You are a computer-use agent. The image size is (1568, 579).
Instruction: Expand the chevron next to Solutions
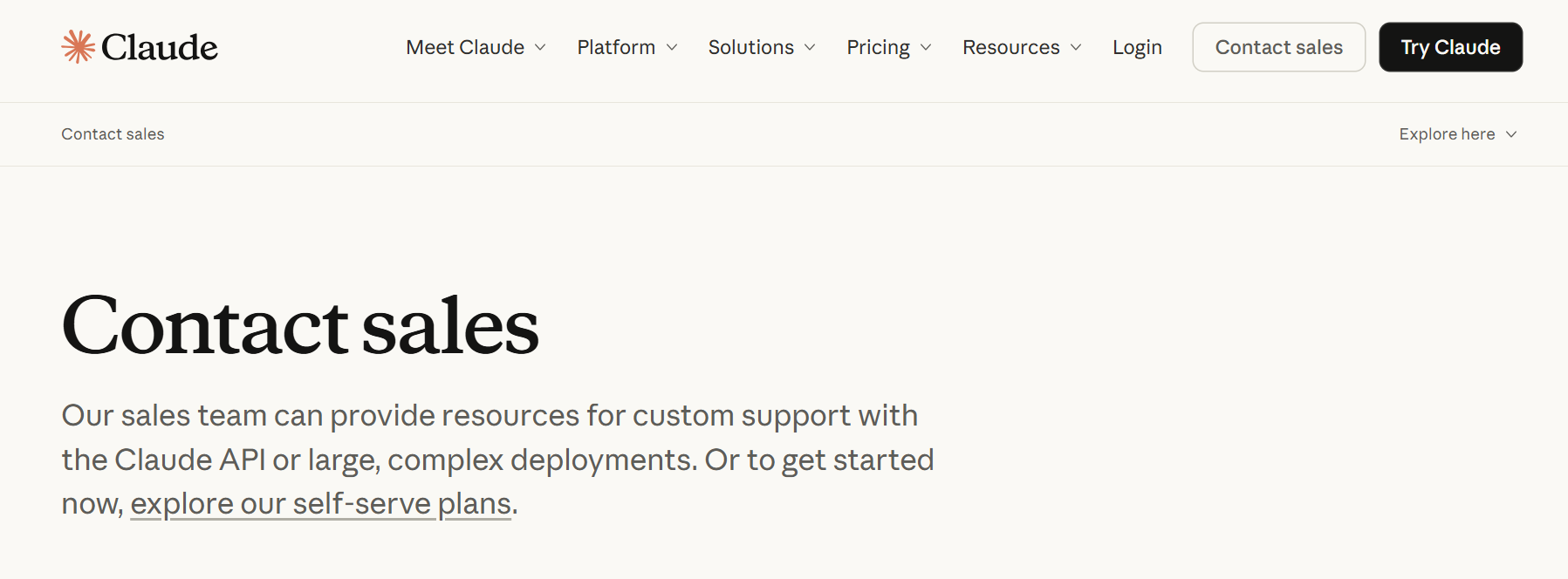pyautogui.click(x=810, y=47)
